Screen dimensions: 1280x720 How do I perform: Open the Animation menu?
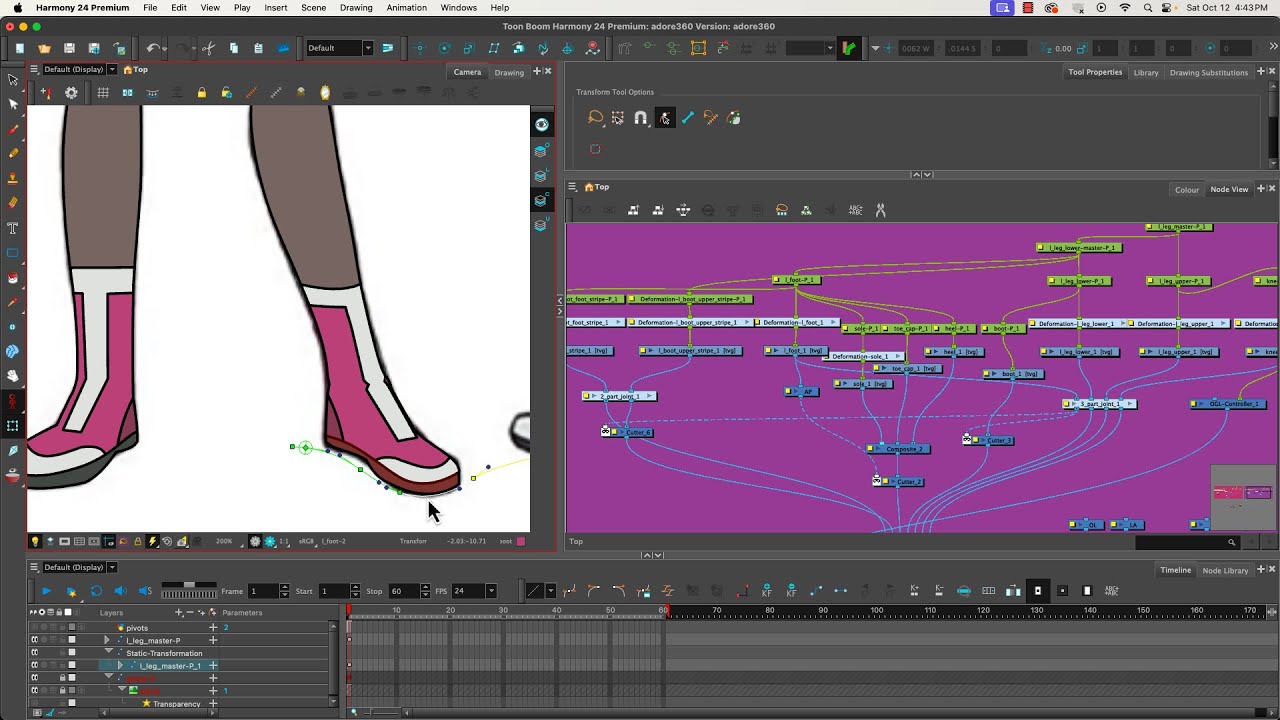point(406,7)
